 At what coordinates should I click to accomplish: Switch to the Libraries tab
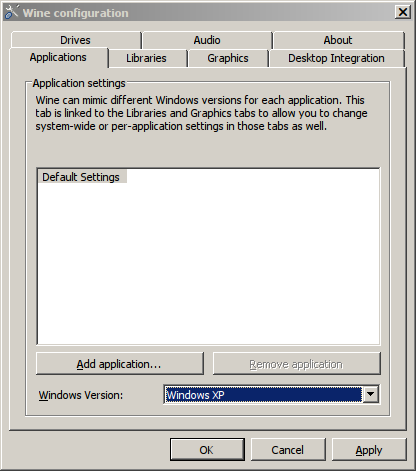coord(147,58)
